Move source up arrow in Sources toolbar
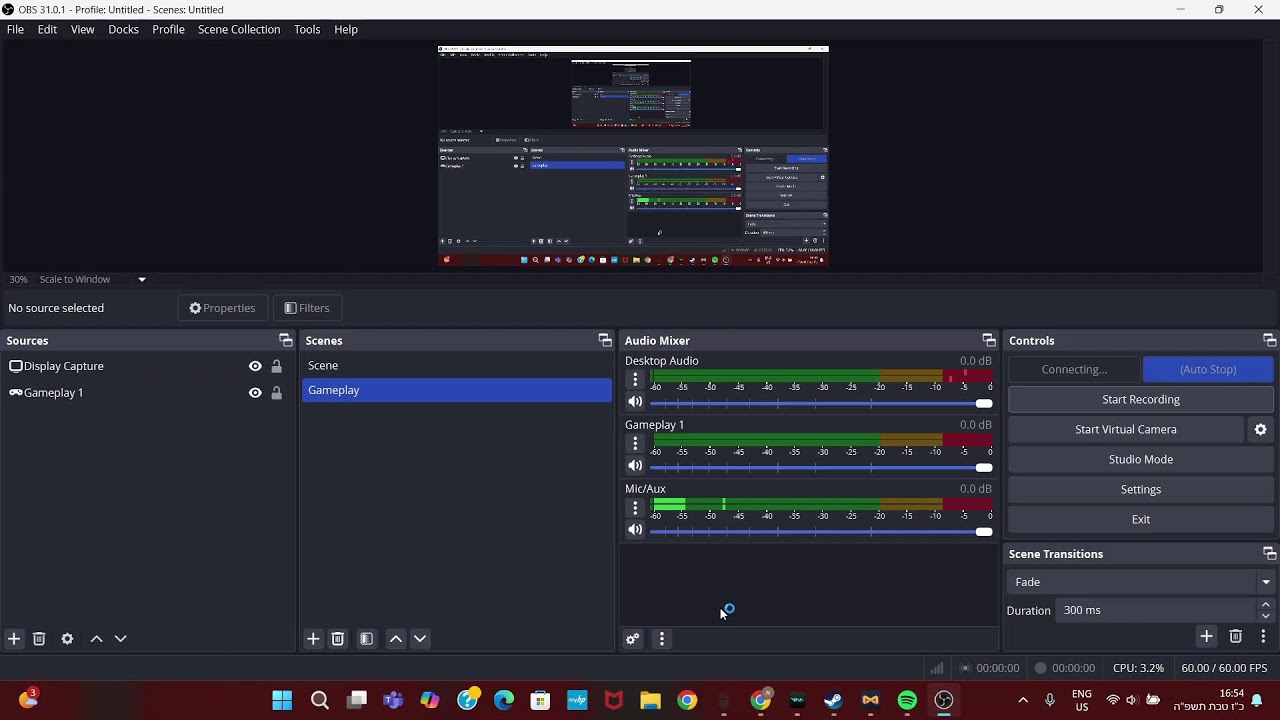The image size is (1280, 720). (x=96, y=638)
